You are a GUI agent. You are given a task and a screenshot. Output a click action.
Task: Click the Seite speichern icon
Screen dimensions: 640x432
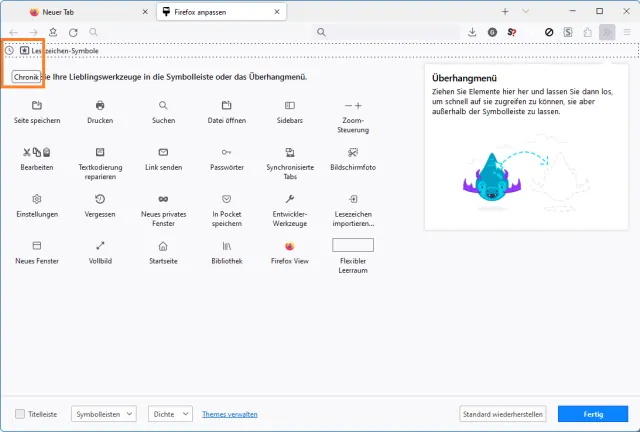click(37, 105)
